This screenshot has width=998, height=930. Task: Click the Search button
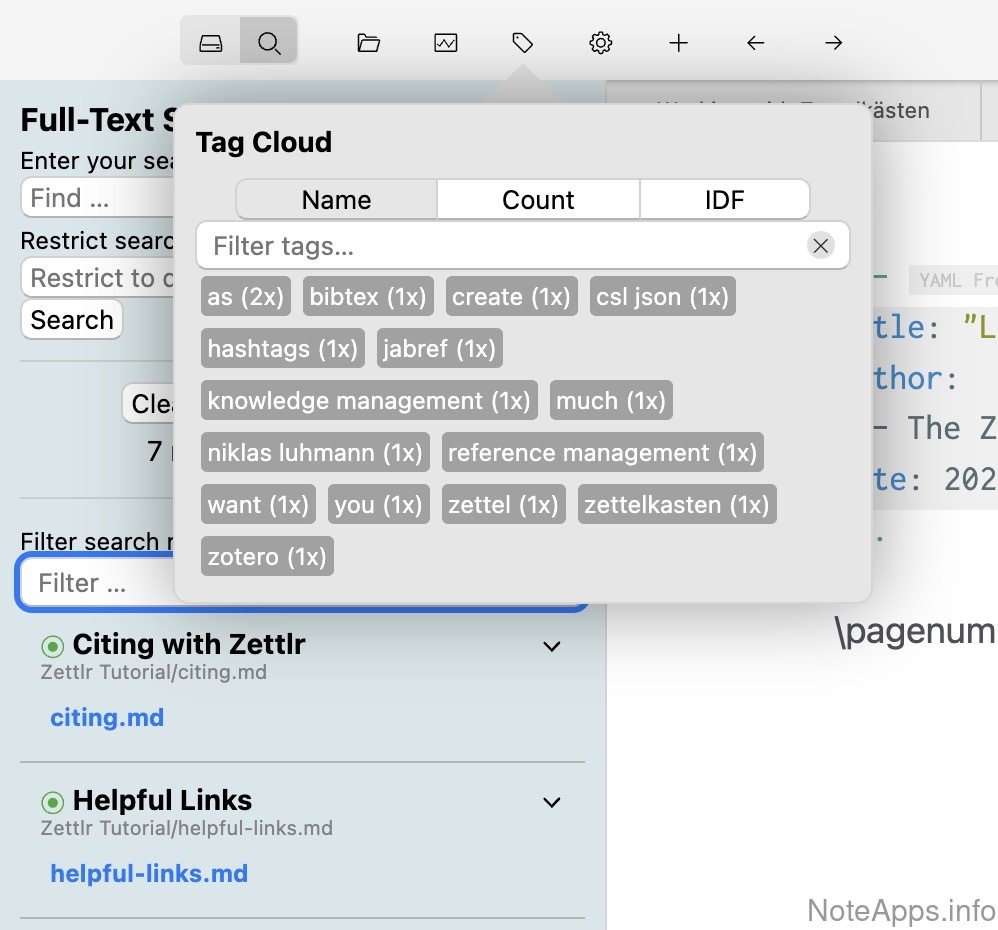point(72,320)
